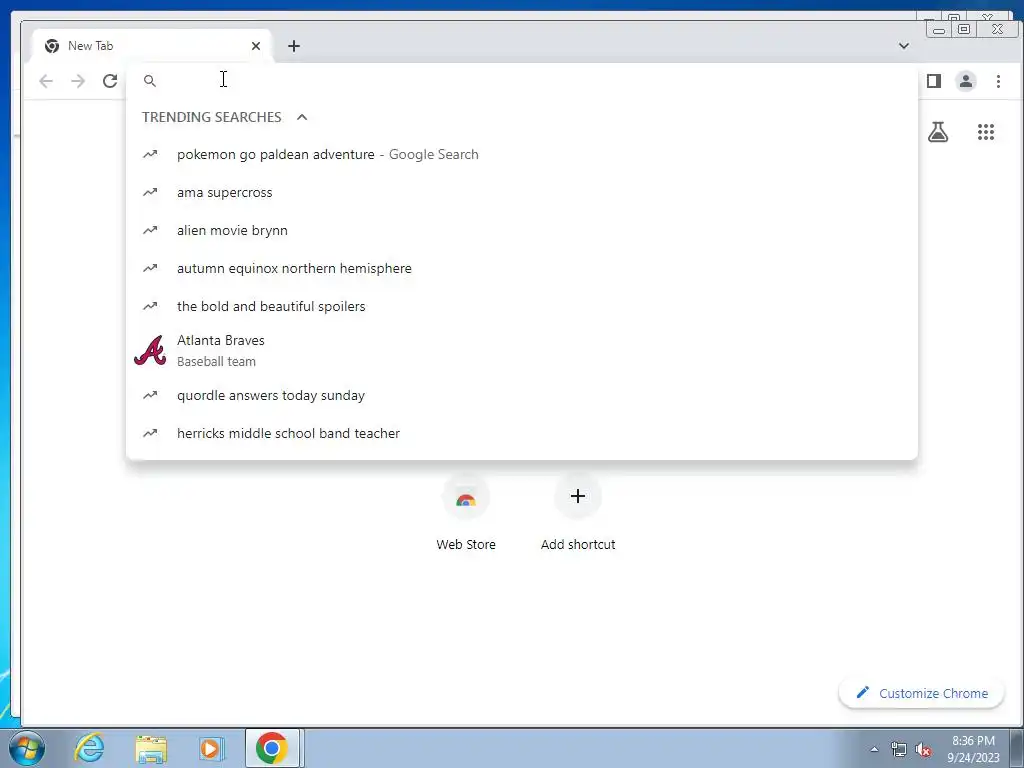The height and width of the screenshot is (768, 1024).
Task: Click the Chrome taskbar icon
Action: [x=272, y=748]
